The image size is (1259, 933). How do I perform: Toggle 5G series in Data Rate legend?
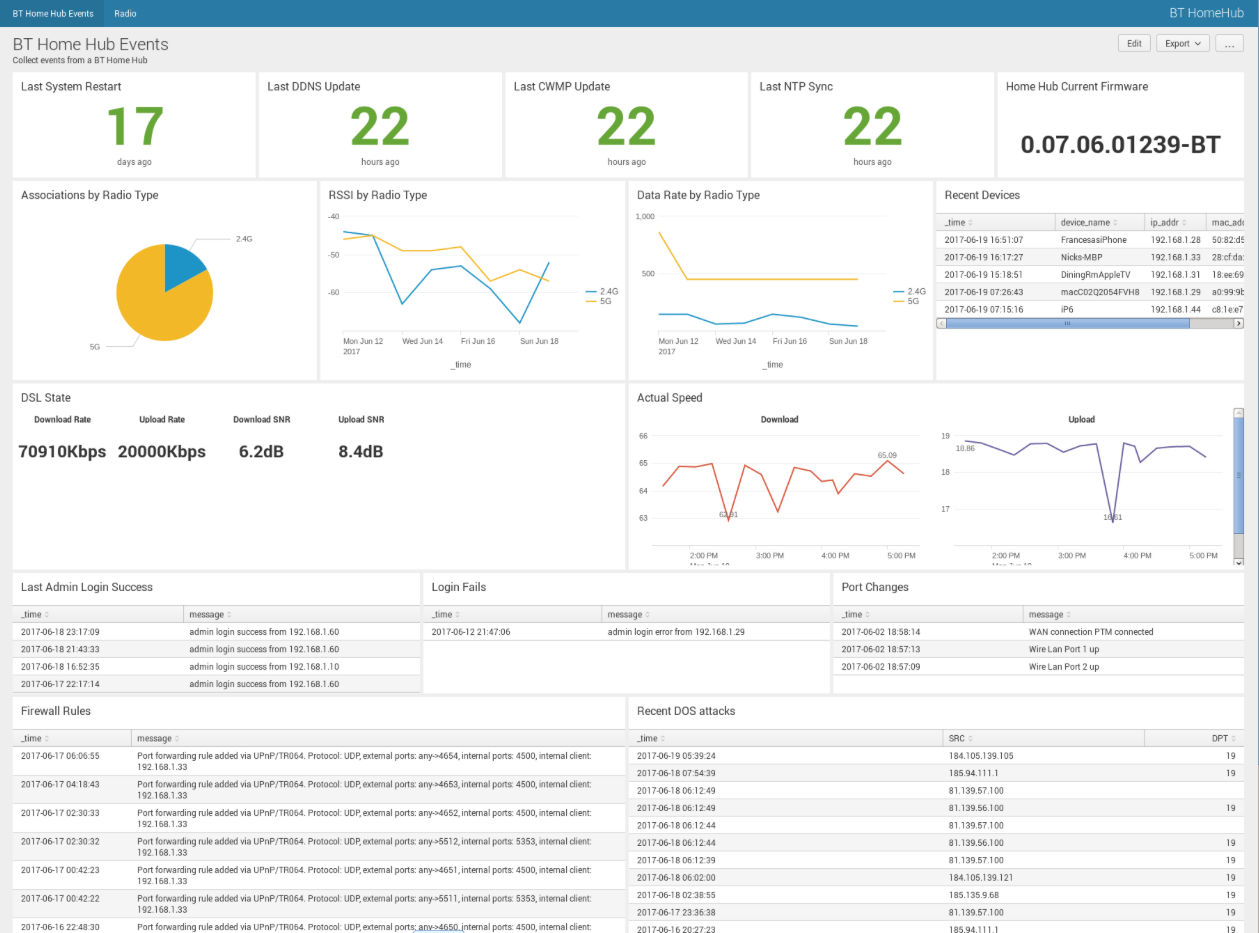910,301
